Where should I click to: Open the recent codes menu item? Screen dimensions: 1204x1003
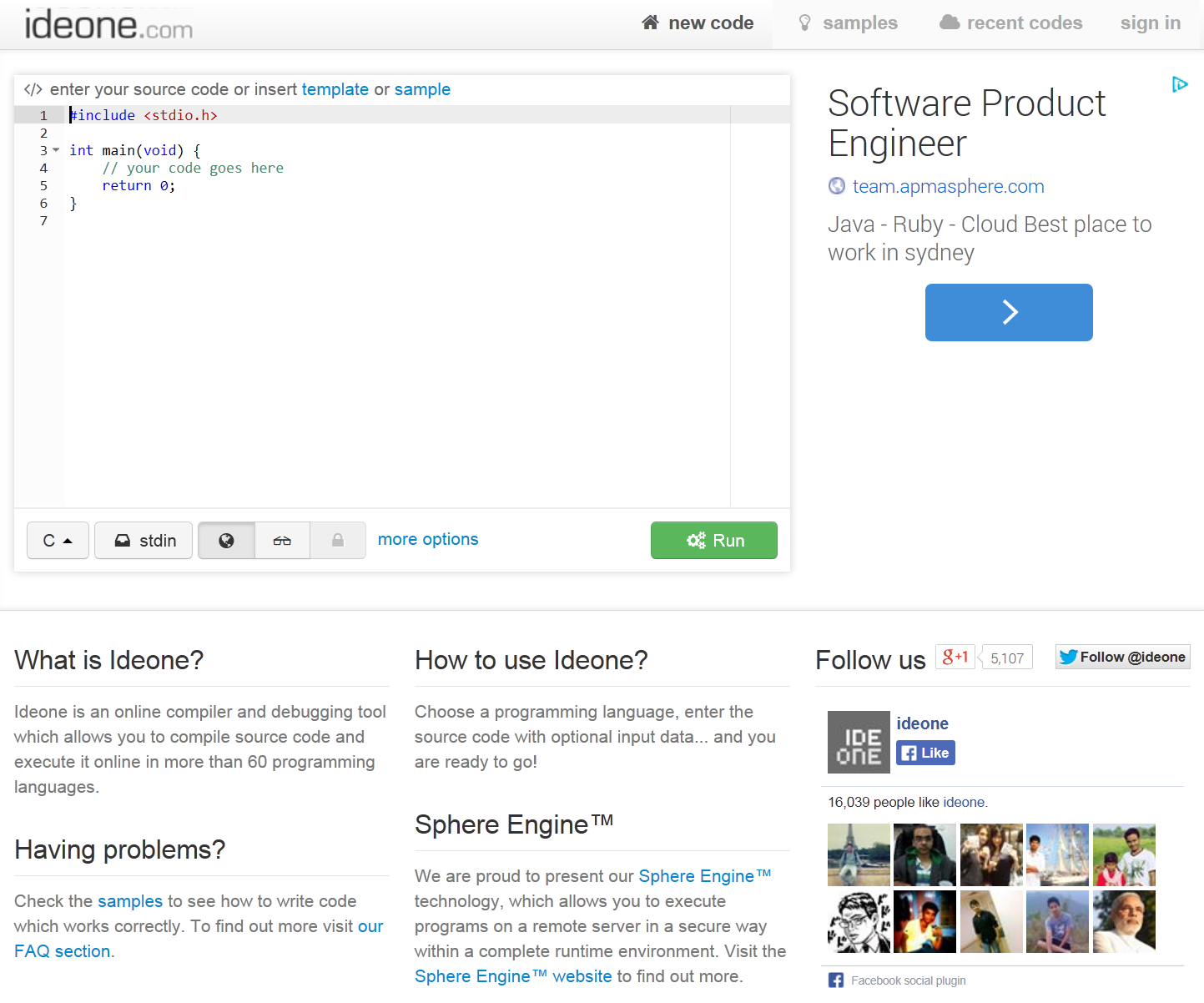pyautogui.click(x=1011, y=23)
